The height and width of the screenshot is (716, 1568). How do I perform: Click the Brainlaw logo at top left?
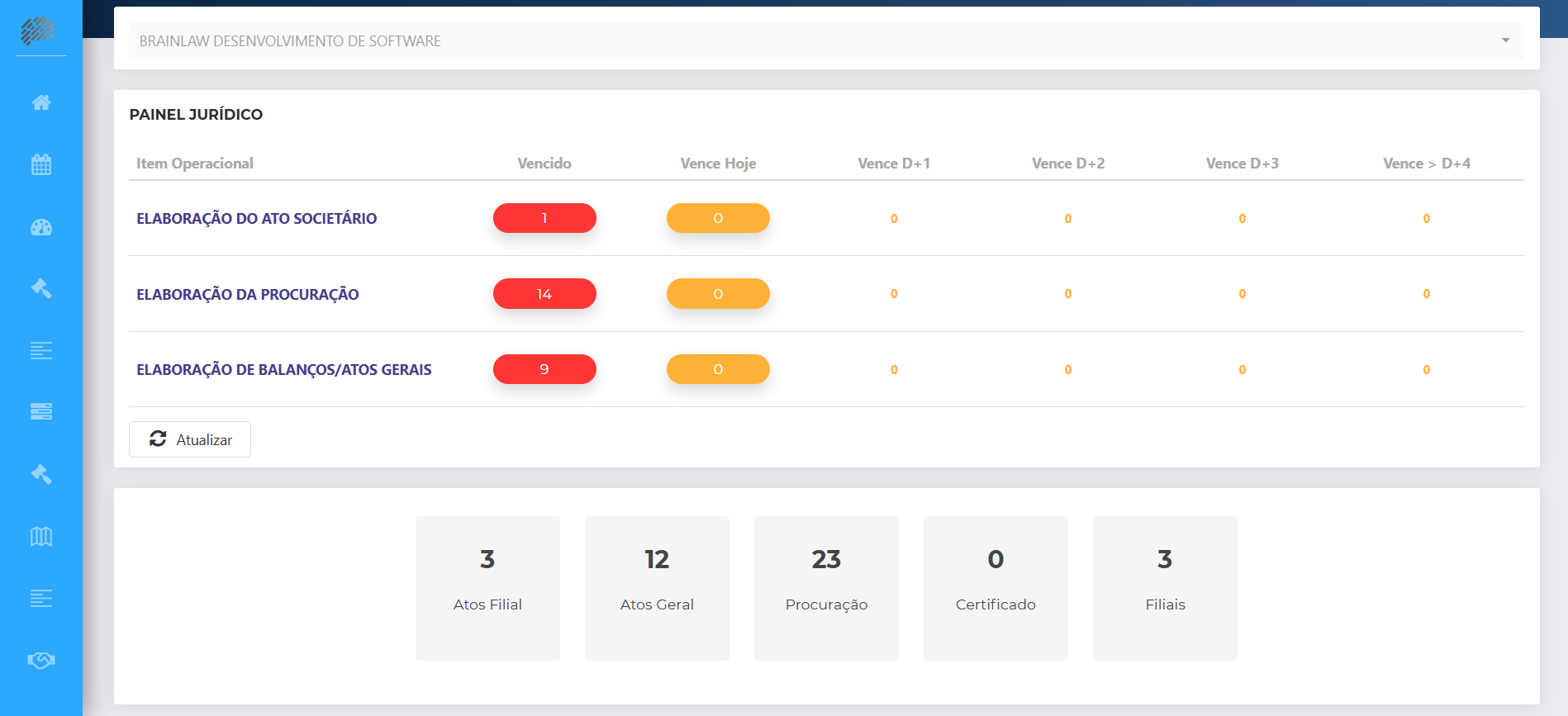pos(38,31)
